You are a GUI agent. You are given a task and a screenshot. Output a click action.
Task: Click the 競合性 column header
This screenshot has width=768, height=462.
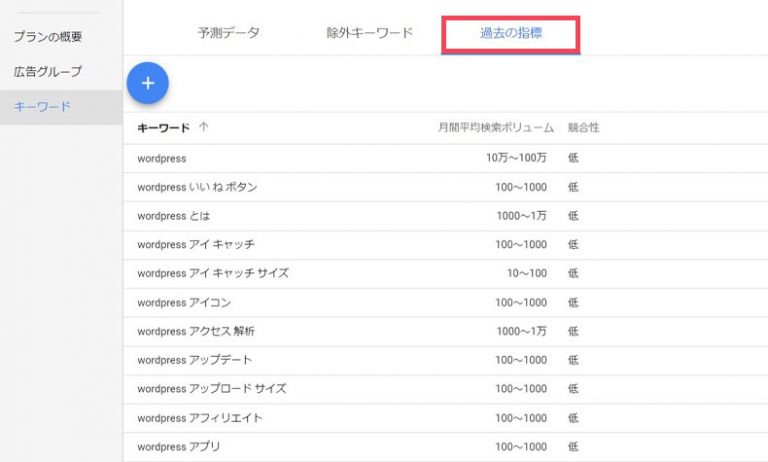click(x=583, y=128)
